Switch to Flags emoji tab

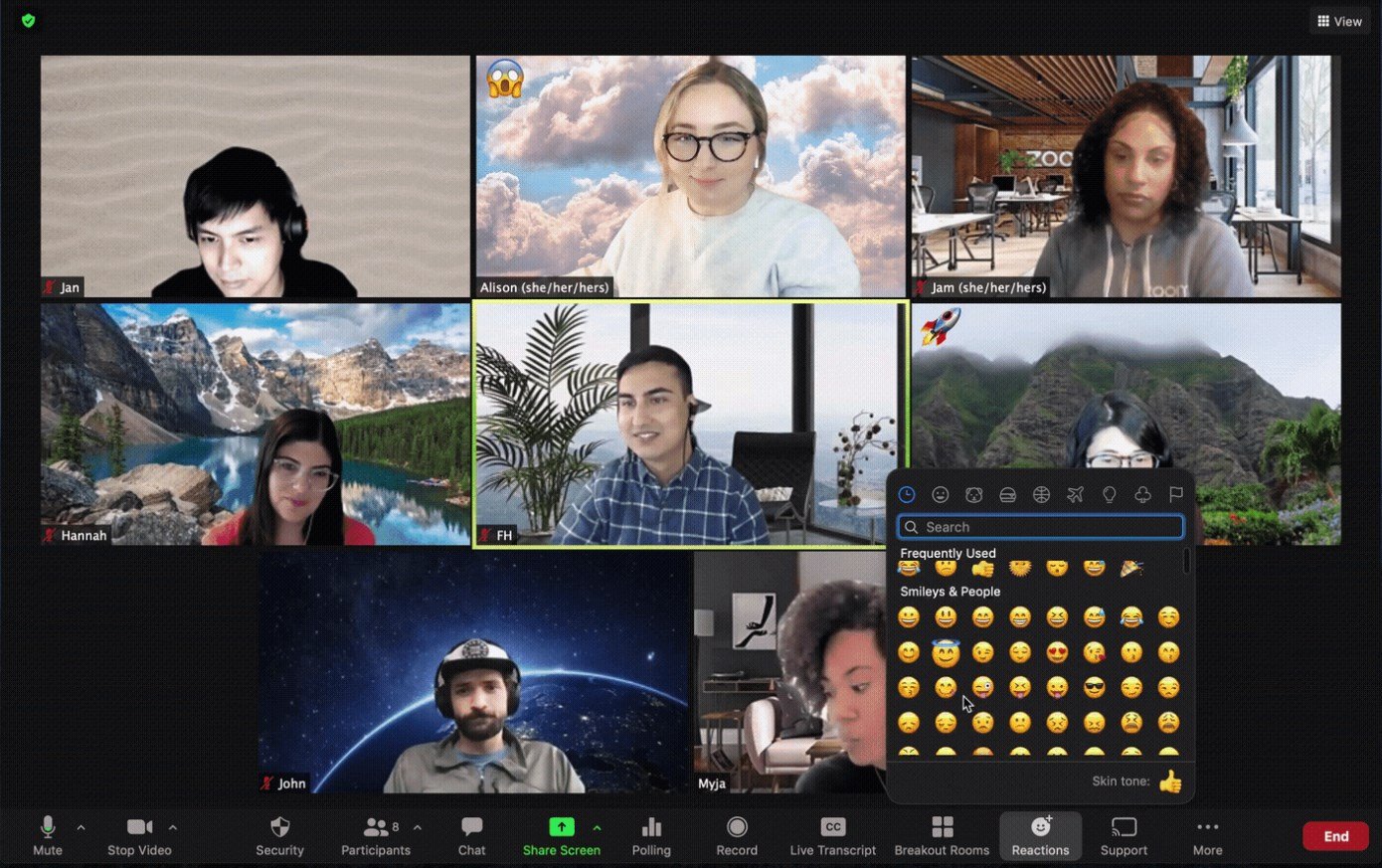pos(1176,494)
